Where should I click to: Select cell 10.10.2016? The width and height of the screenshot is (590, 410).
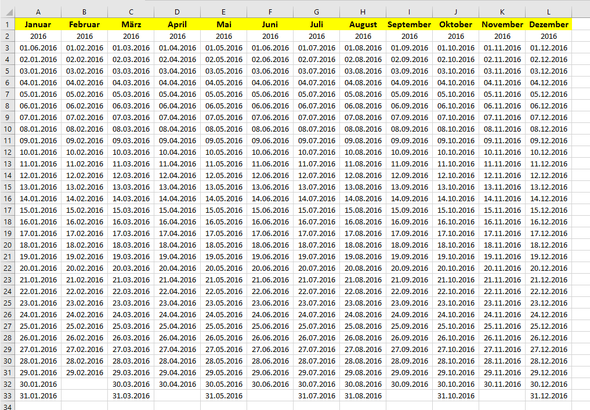point(456,152)
